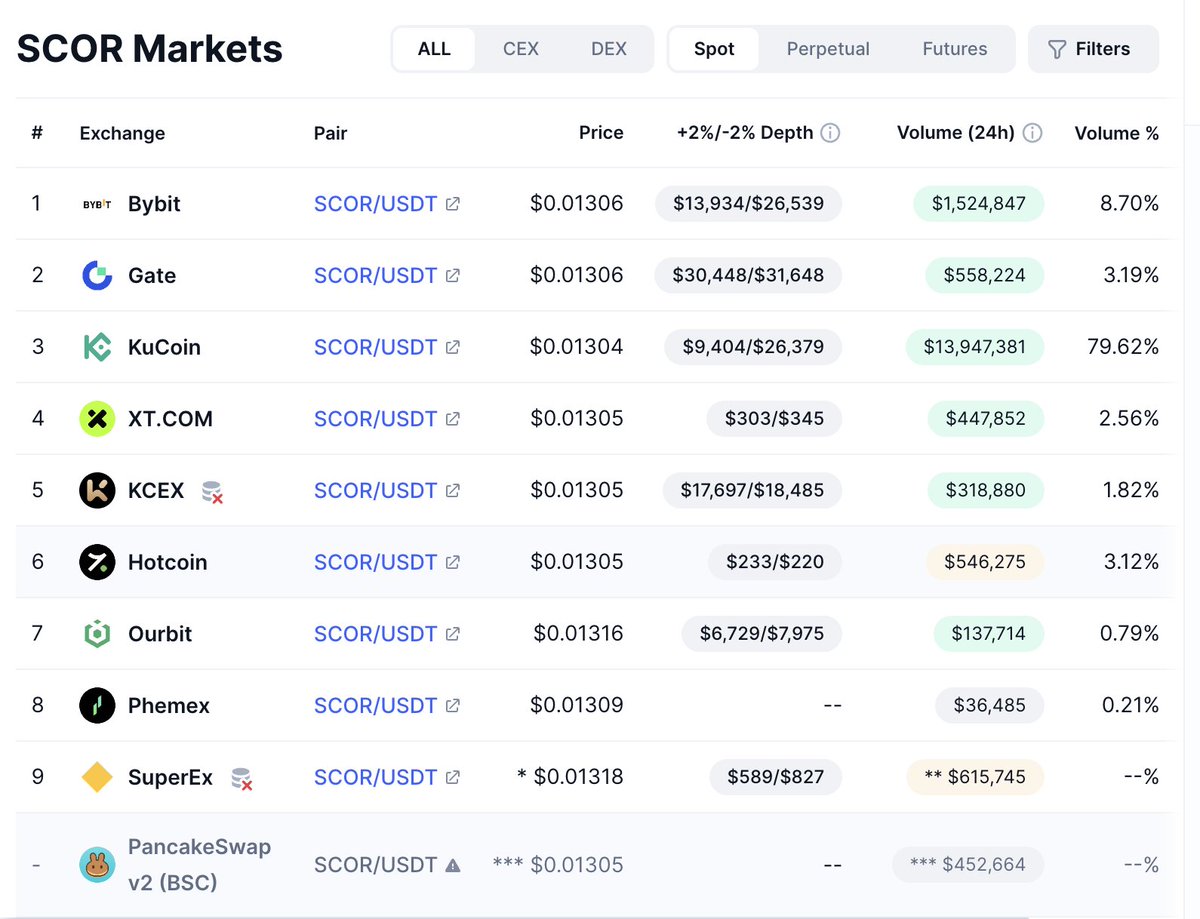Click the 79.62% volume percentage

click(x=1123, y=347)
